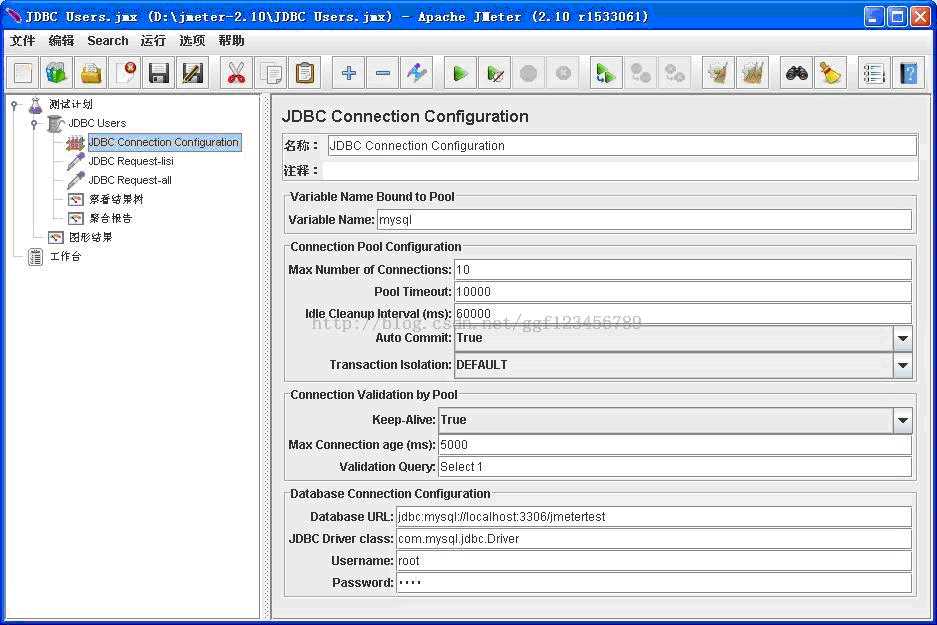
Task: Click the Toggle enable/disable icon
Action: click(417, 73)
